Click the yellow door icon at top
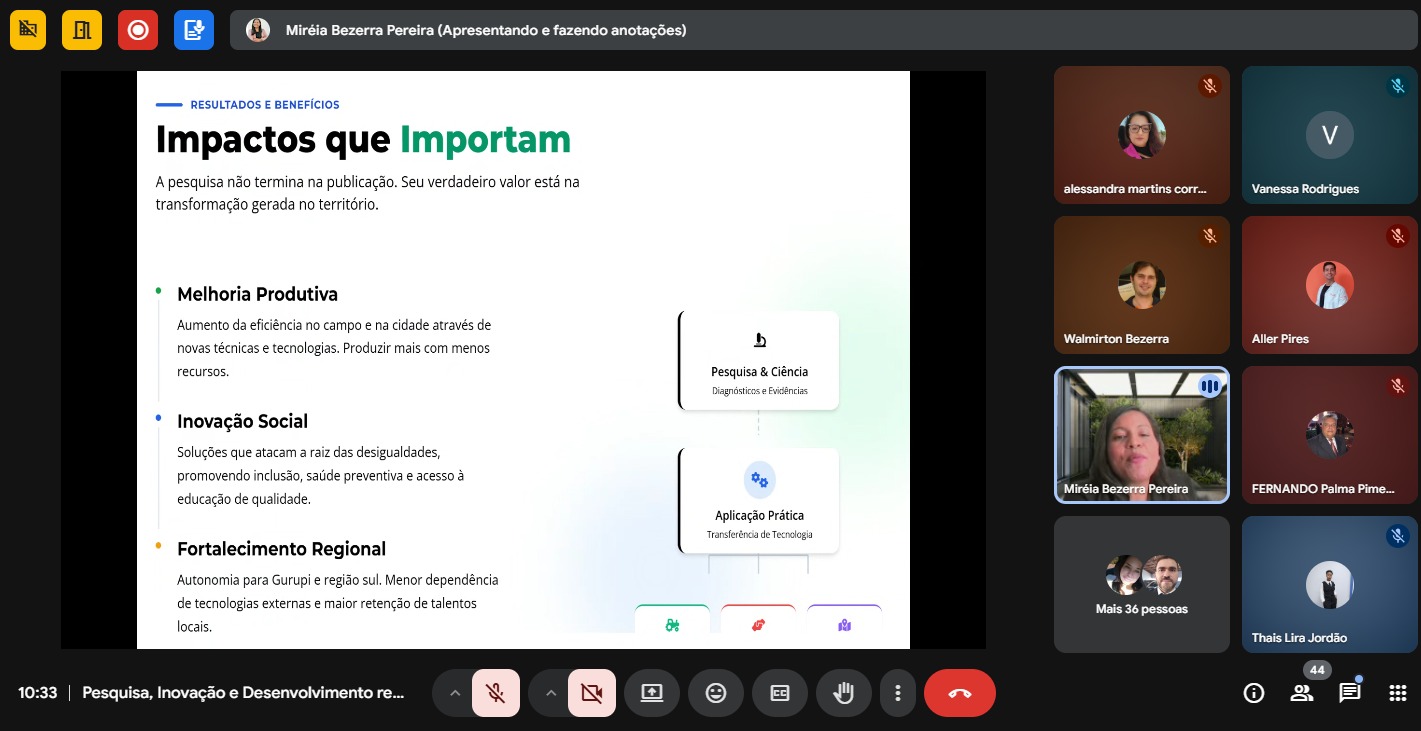Image resolution: width=1421 pixels, height=731 pixels. pos(82,30)
